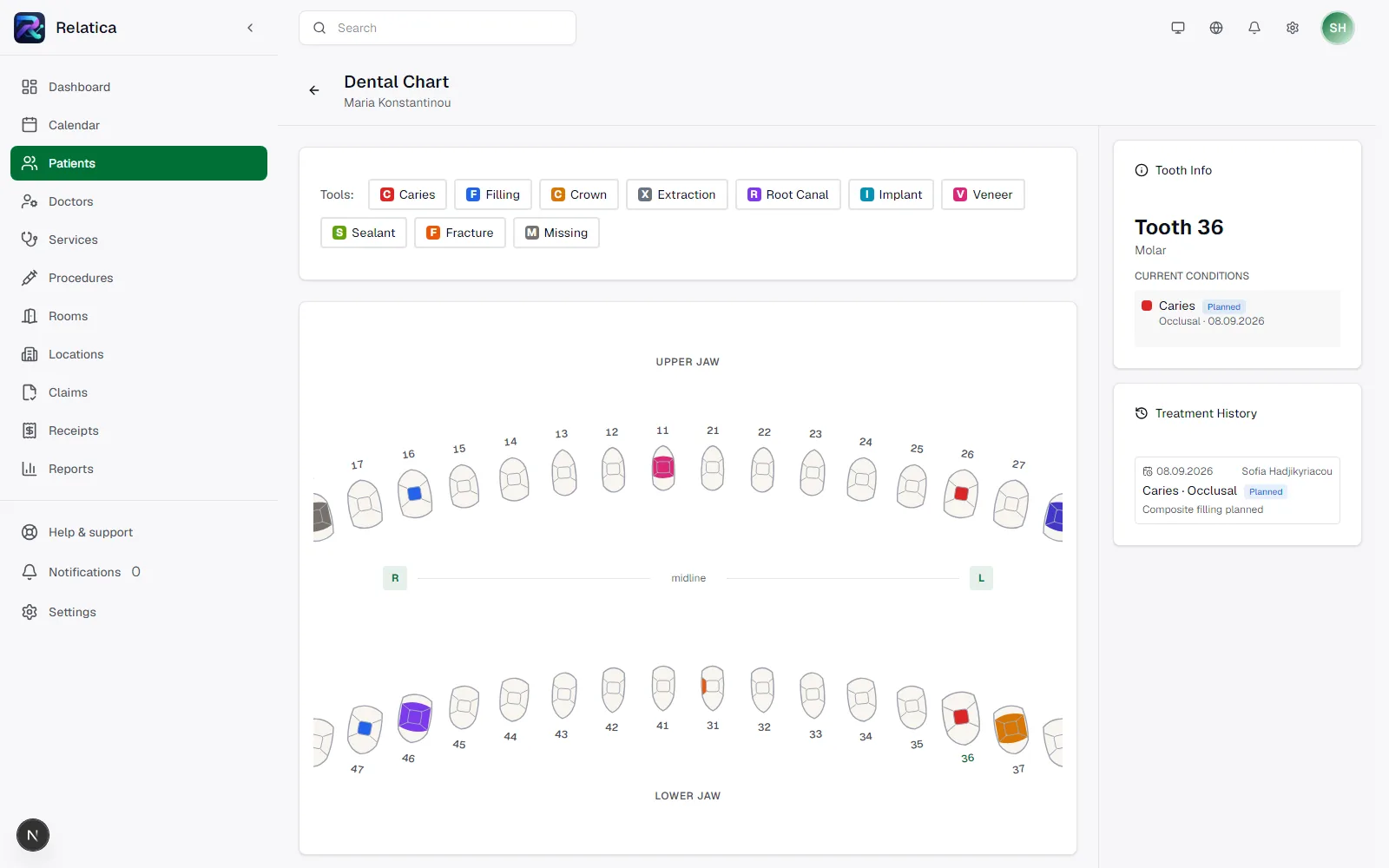
Task: Select the Filling tool
Action: (493, 194)
